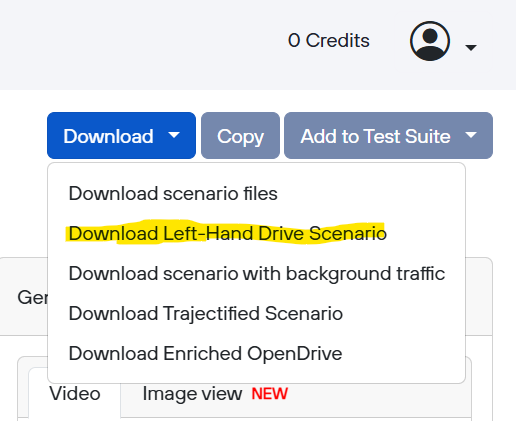Select Download Left-Hand Drive Scenario
The height and width of the screenshot is (421, 516).
[256, 233]
